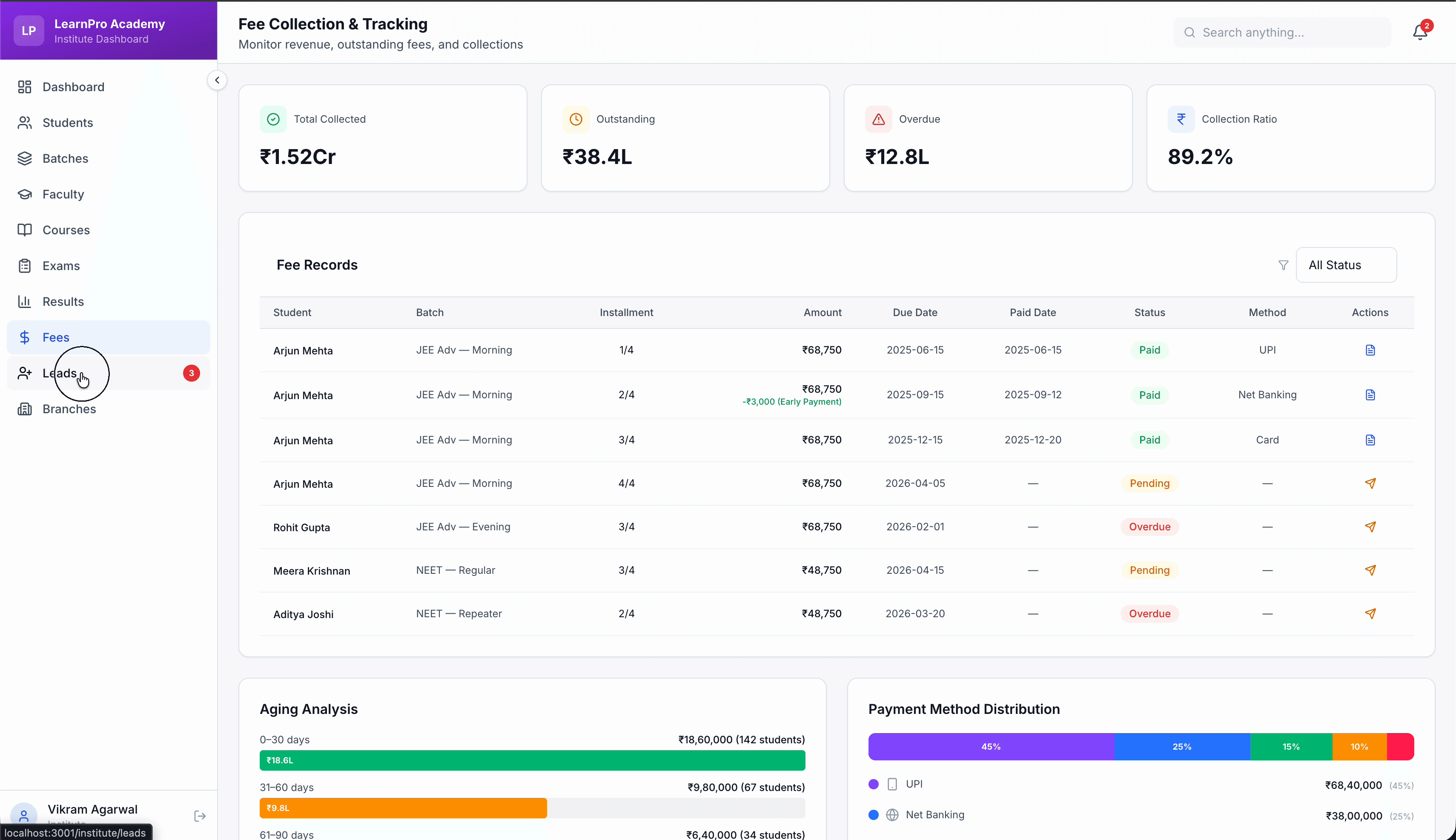Click the search anything field
This screenshot has height=840, width=1456.
tap(1280, 32)
